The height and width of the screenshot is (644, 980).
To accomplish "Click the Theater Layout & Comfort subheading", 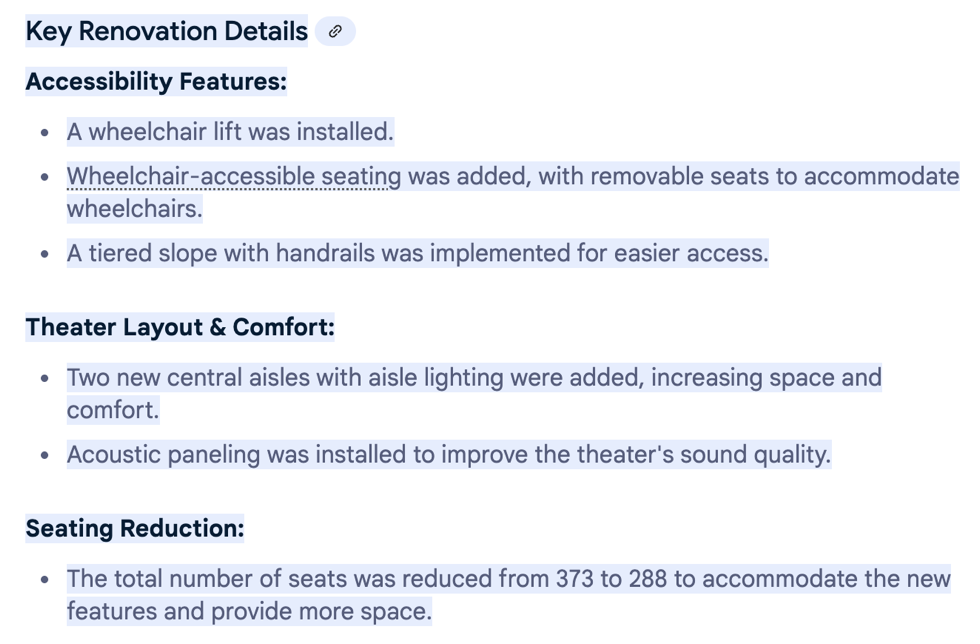I will (180, 327).
